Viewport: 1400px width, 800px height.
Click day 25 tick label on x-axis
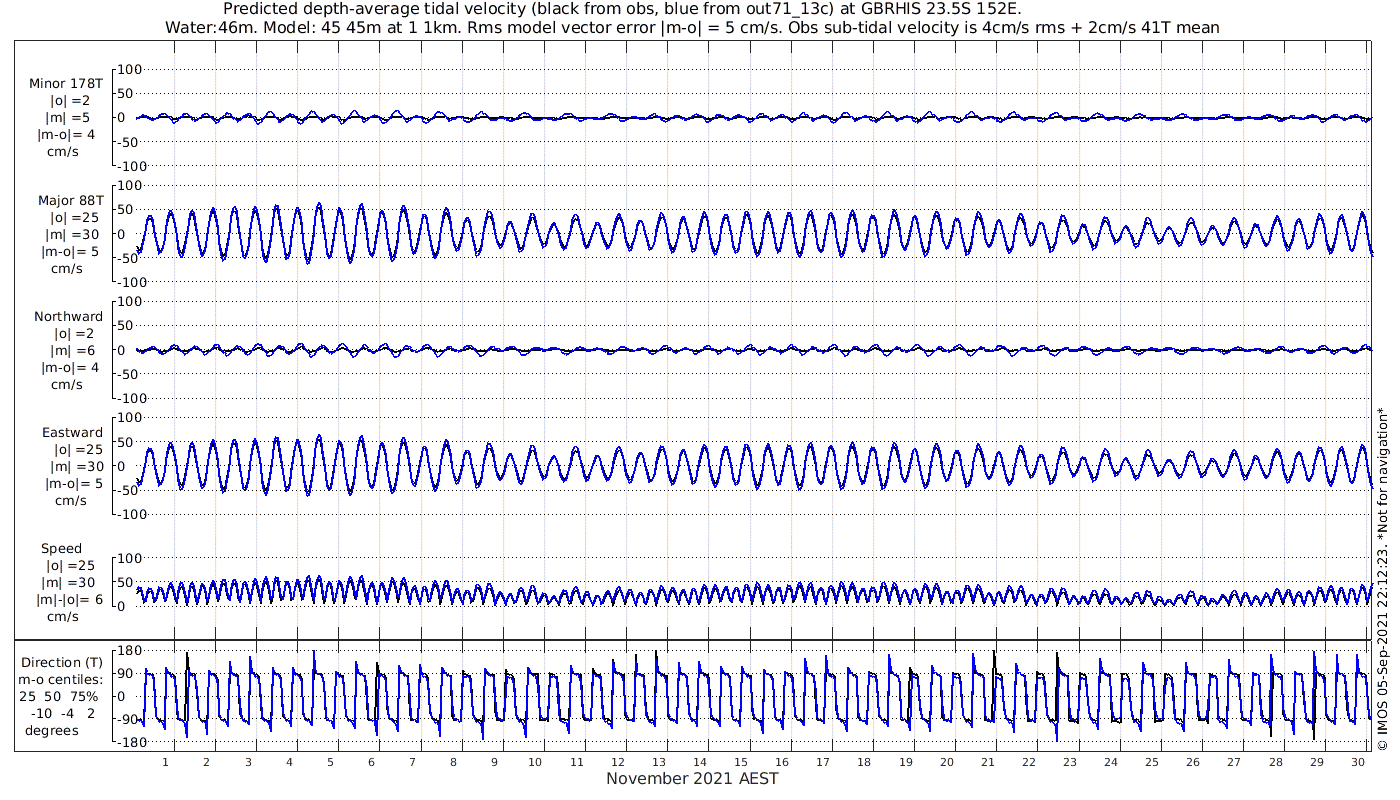click(1152, 762)
